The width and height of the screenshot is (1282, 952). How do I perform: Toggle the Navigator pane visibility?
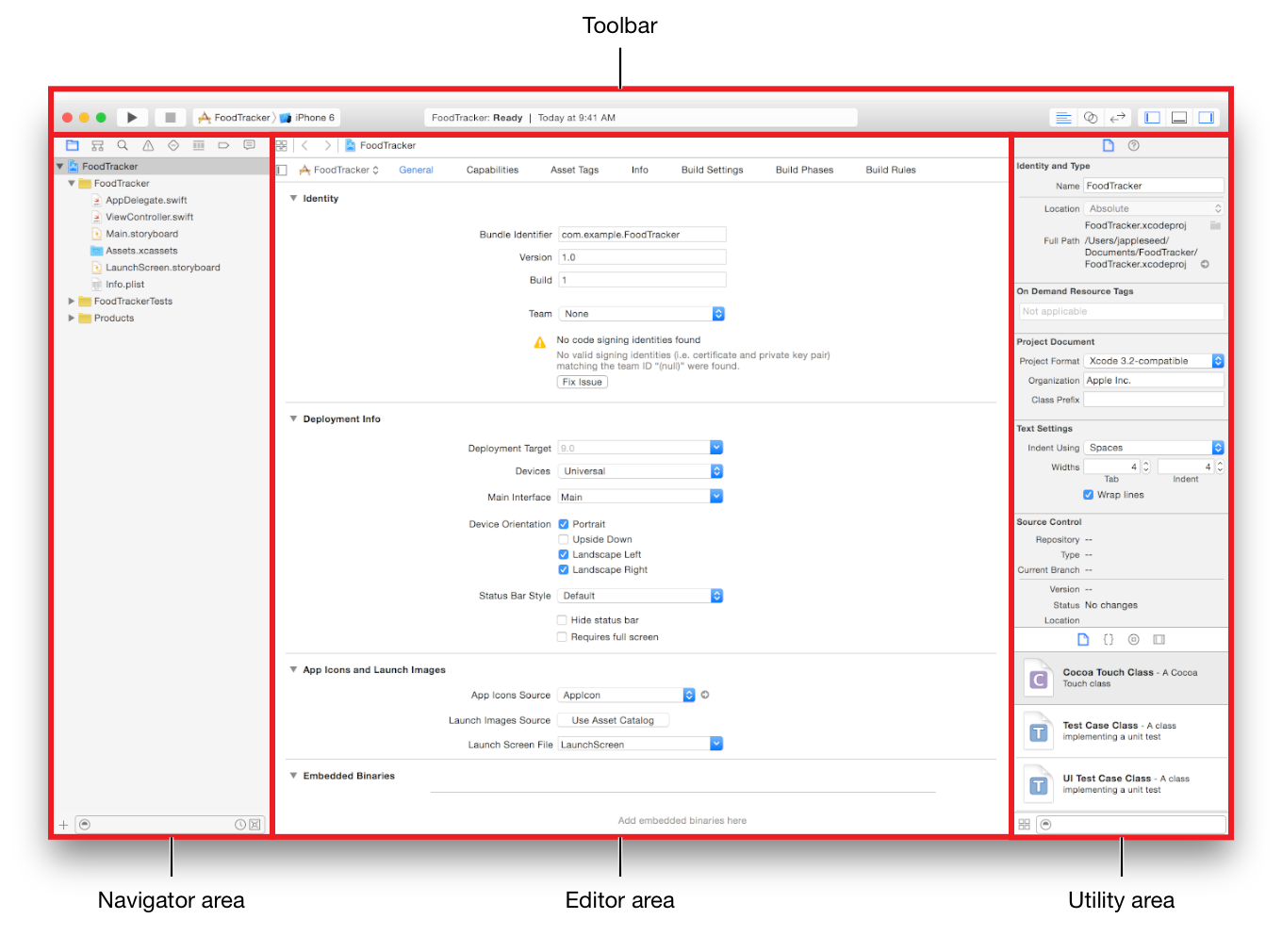(1152, 118)
